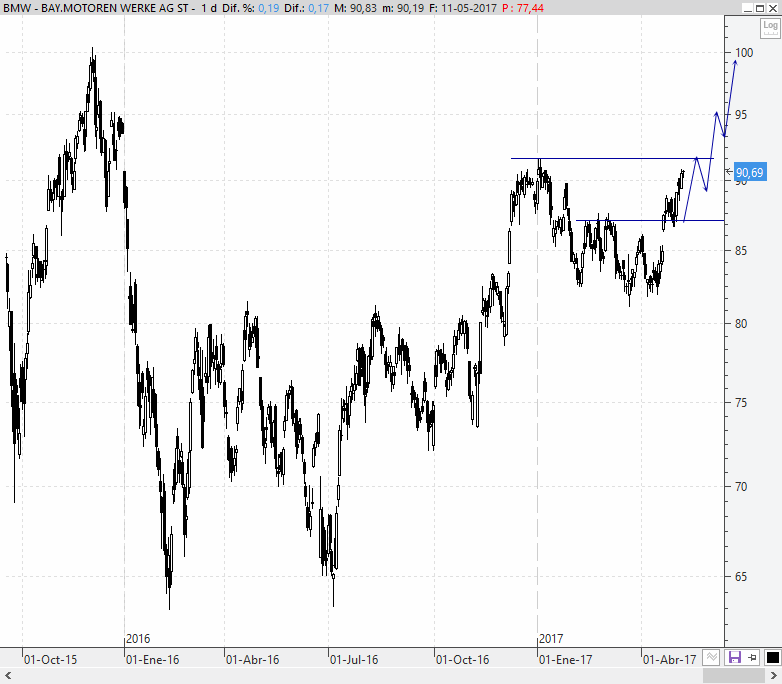Image resolution: width=782 pixels, height=684 pixels.
Task: Click the F: 11-05-2017 date
Action: [x=463, y=8]
